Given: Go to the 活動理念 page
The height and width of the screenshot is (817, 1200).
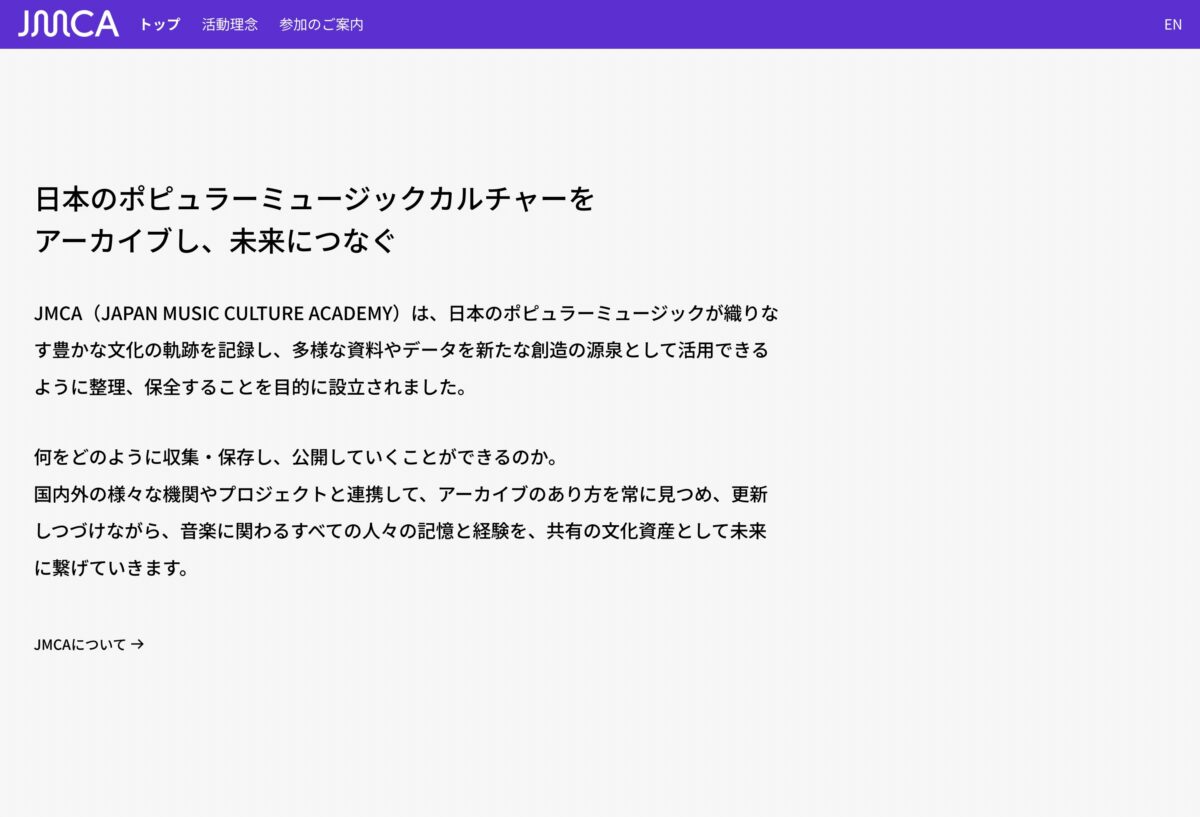Looking at the screenshot, I should pyautogui.click(x=230, y=24).
